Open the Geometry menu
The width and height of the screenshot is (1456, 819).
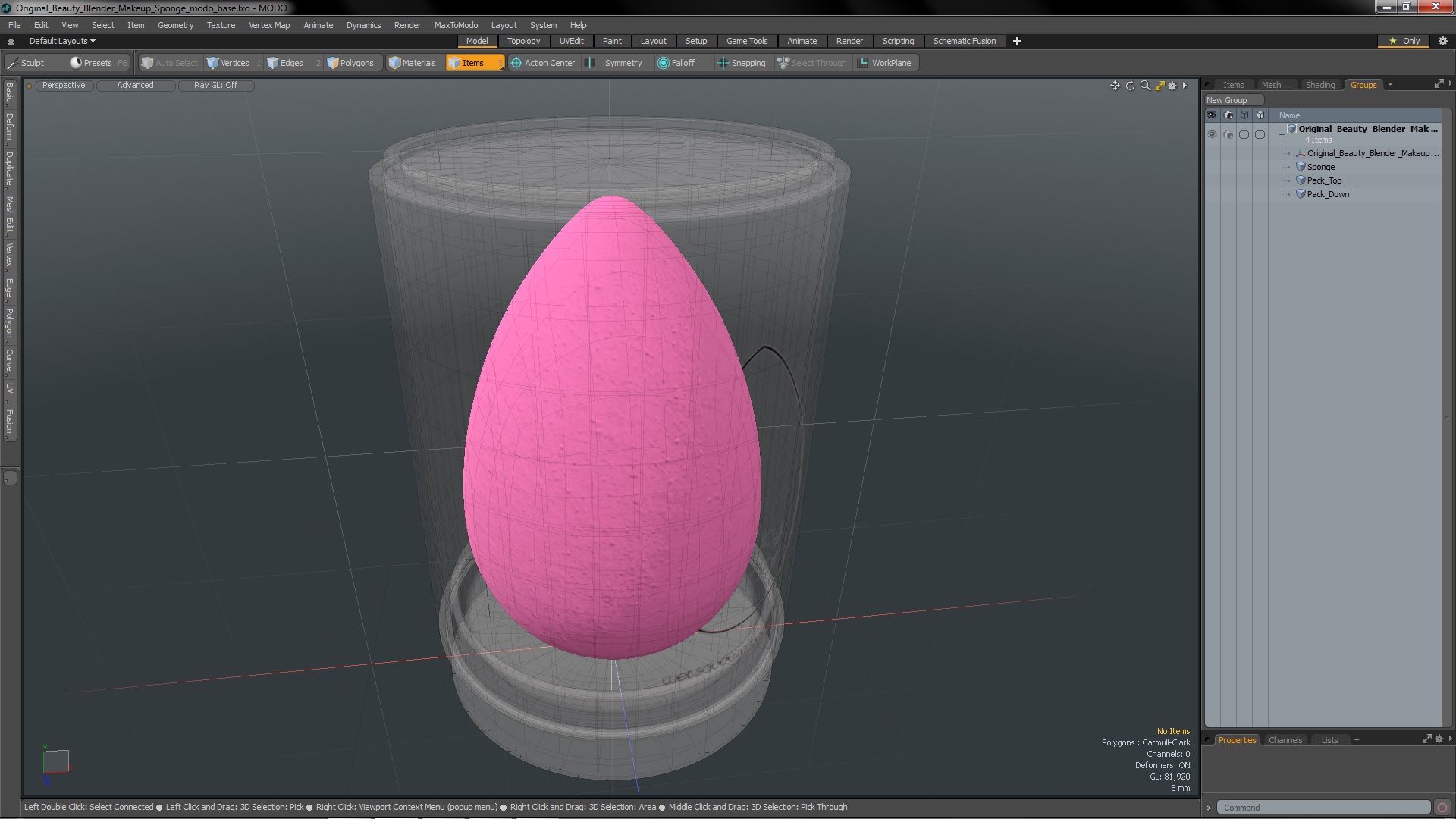tap(175, 25)
